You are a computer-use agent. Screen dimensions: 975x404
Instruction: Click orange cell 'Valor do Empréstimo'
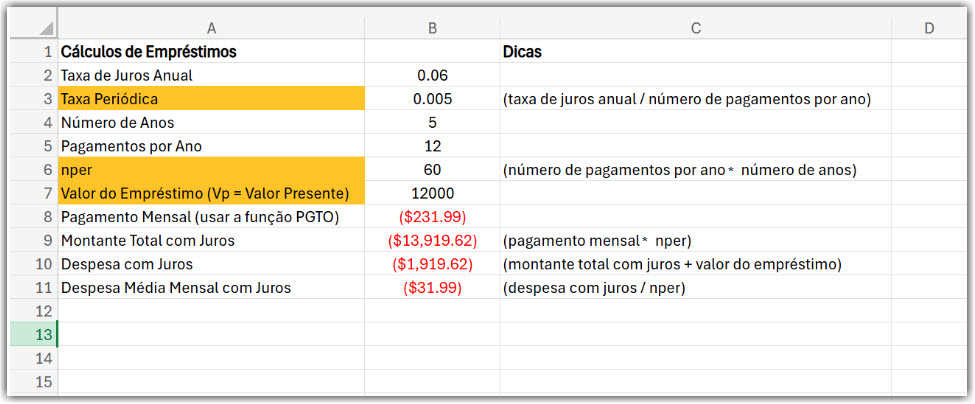point(211,193)
